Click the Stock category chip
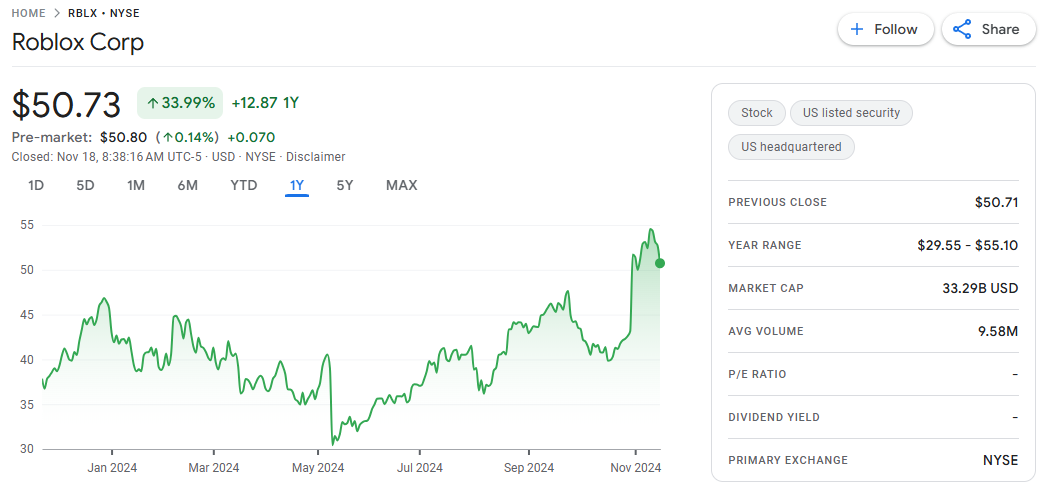Screen dimensions: 1041x491 [x=756, y=113]
